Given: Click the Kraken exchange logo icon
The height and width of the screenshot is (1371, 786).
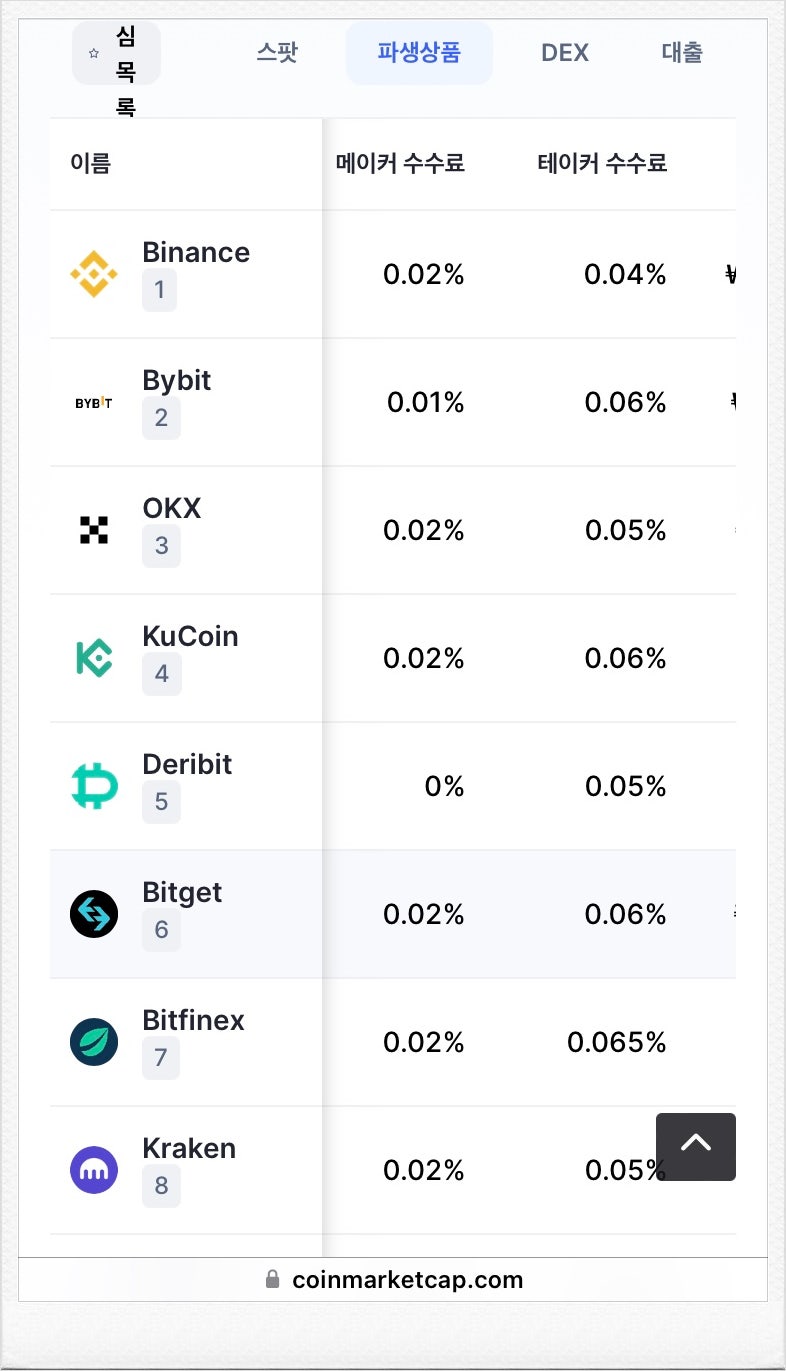Looking at the screenshot, I should click(x=94, y=1170).
